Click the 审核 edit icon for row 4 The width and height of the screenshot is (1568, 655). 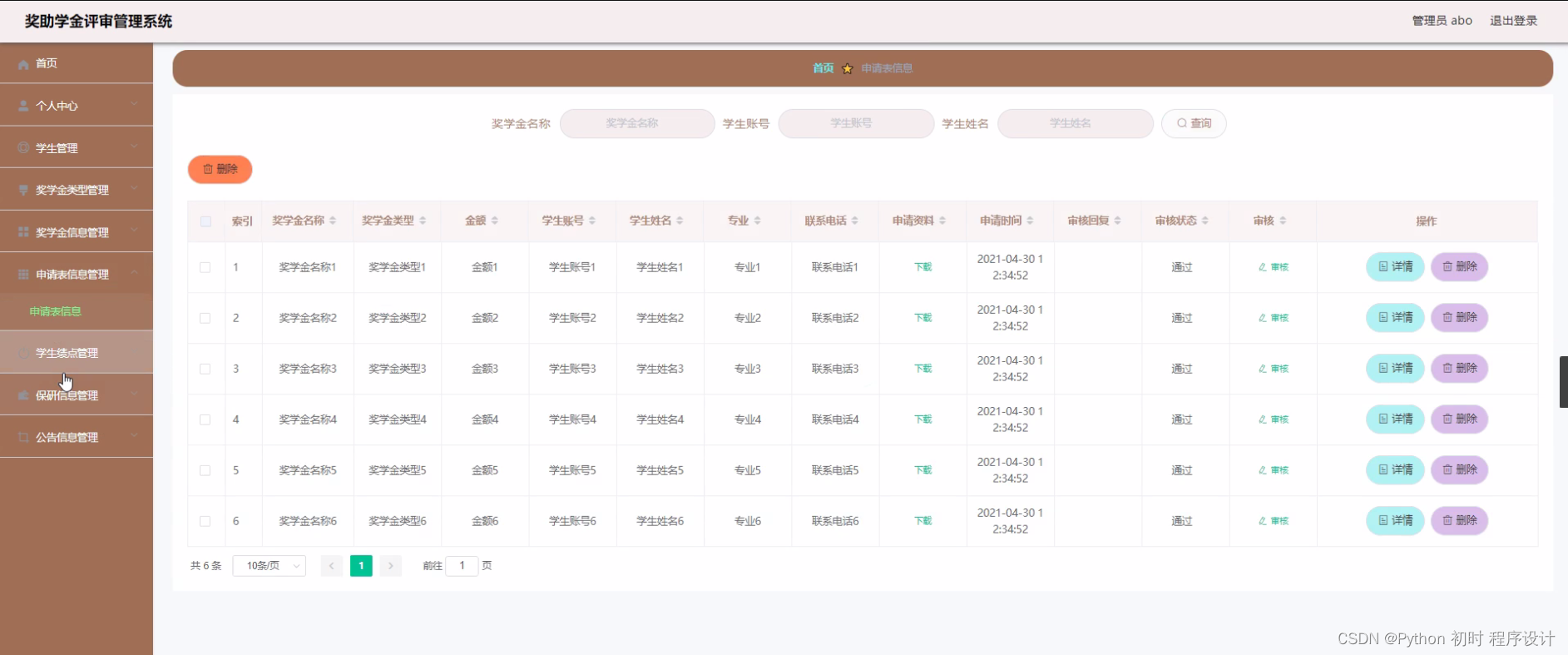[x=1263, y=419]
